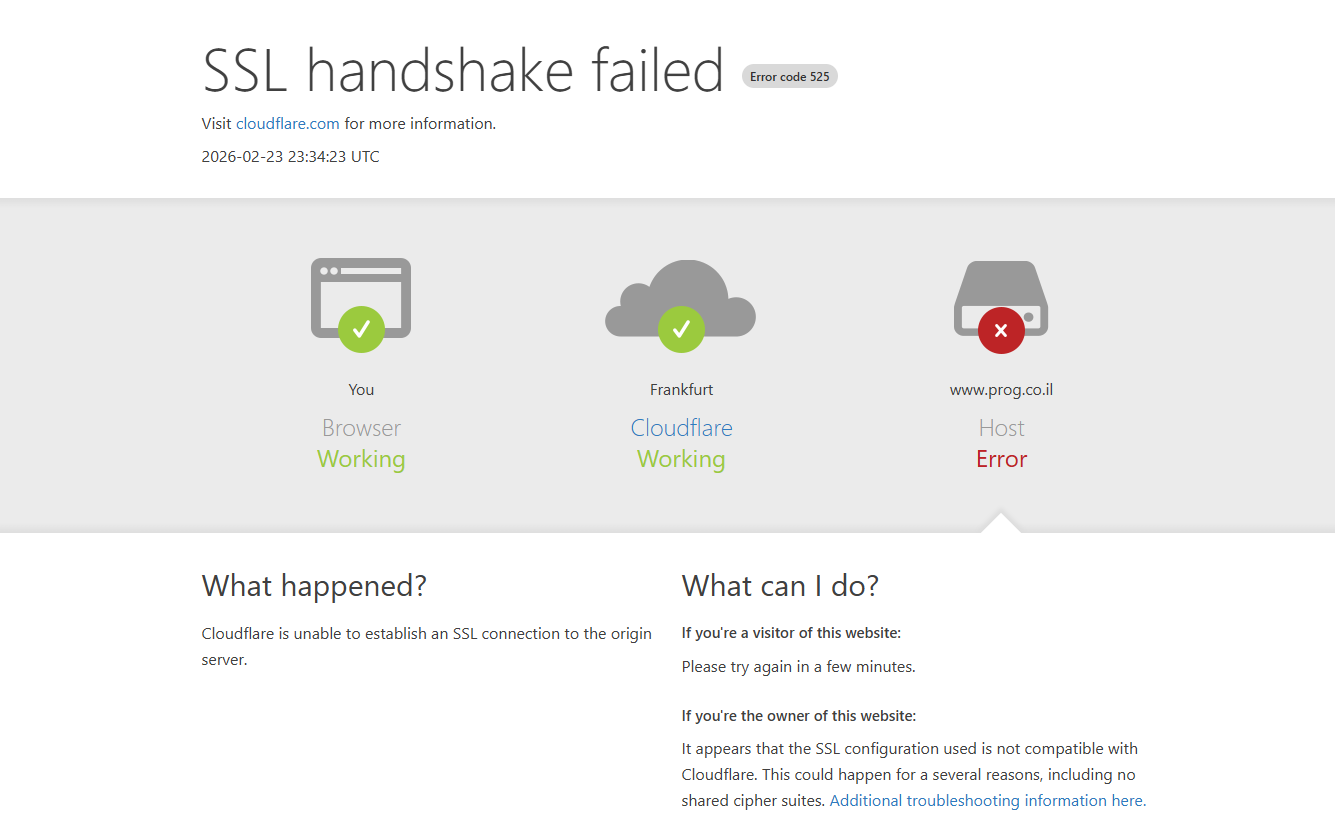The width and height of the screenshot is (1335, 825).
Task: Click the Frankfurt location label
Action: 681,390
